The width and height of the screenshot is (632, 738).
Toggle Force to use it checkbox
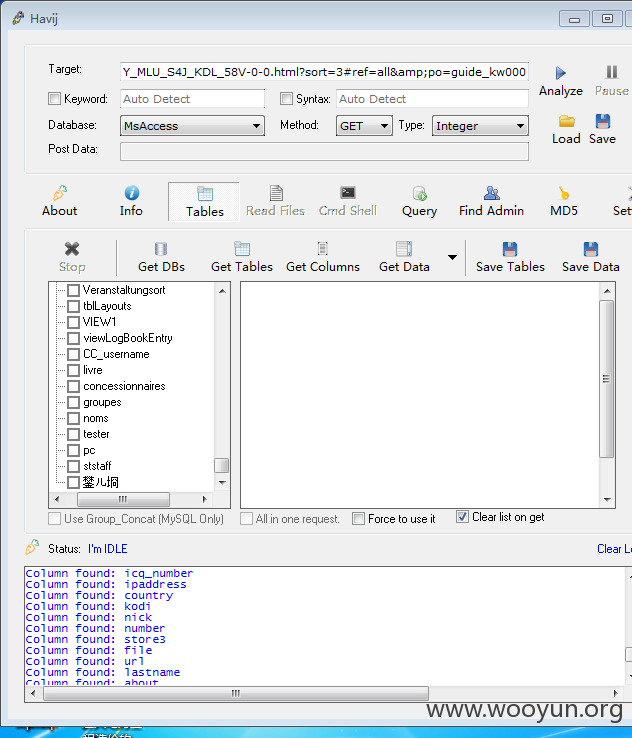pyautogui.click(x=359, y=519)
